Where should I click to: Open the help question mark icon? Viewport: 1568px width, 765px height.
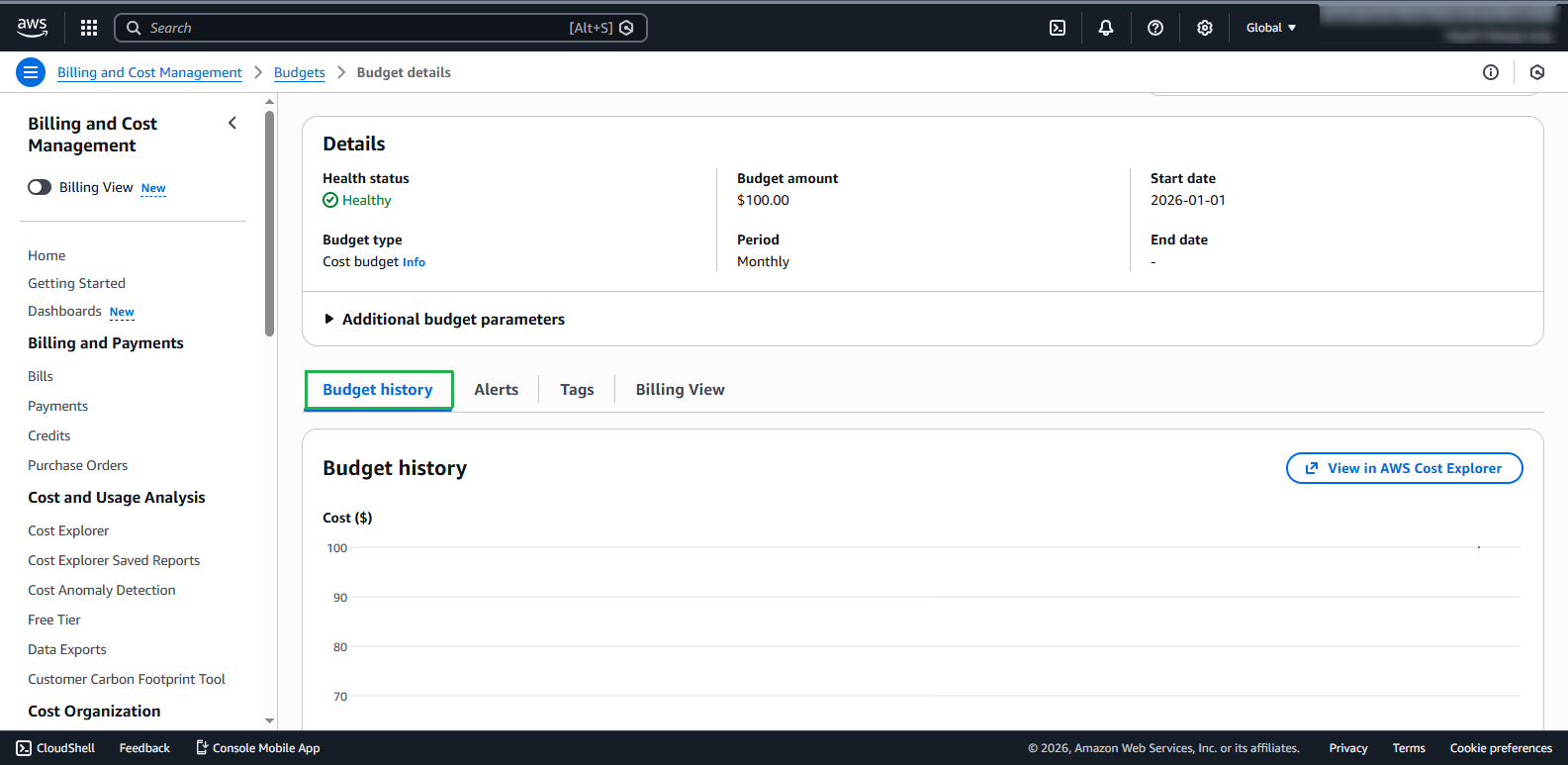point(1155,28)
